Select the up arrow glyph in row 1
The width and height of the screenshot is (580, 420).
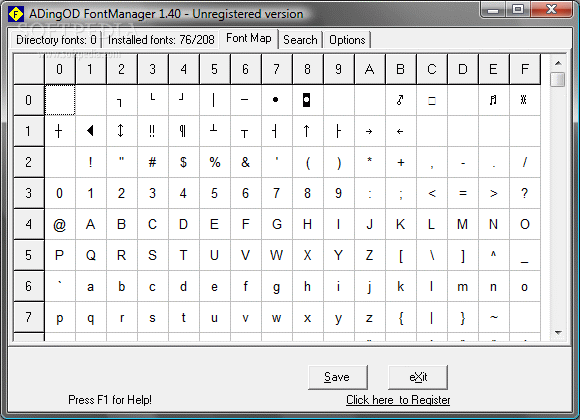click(x=307, y=131)
